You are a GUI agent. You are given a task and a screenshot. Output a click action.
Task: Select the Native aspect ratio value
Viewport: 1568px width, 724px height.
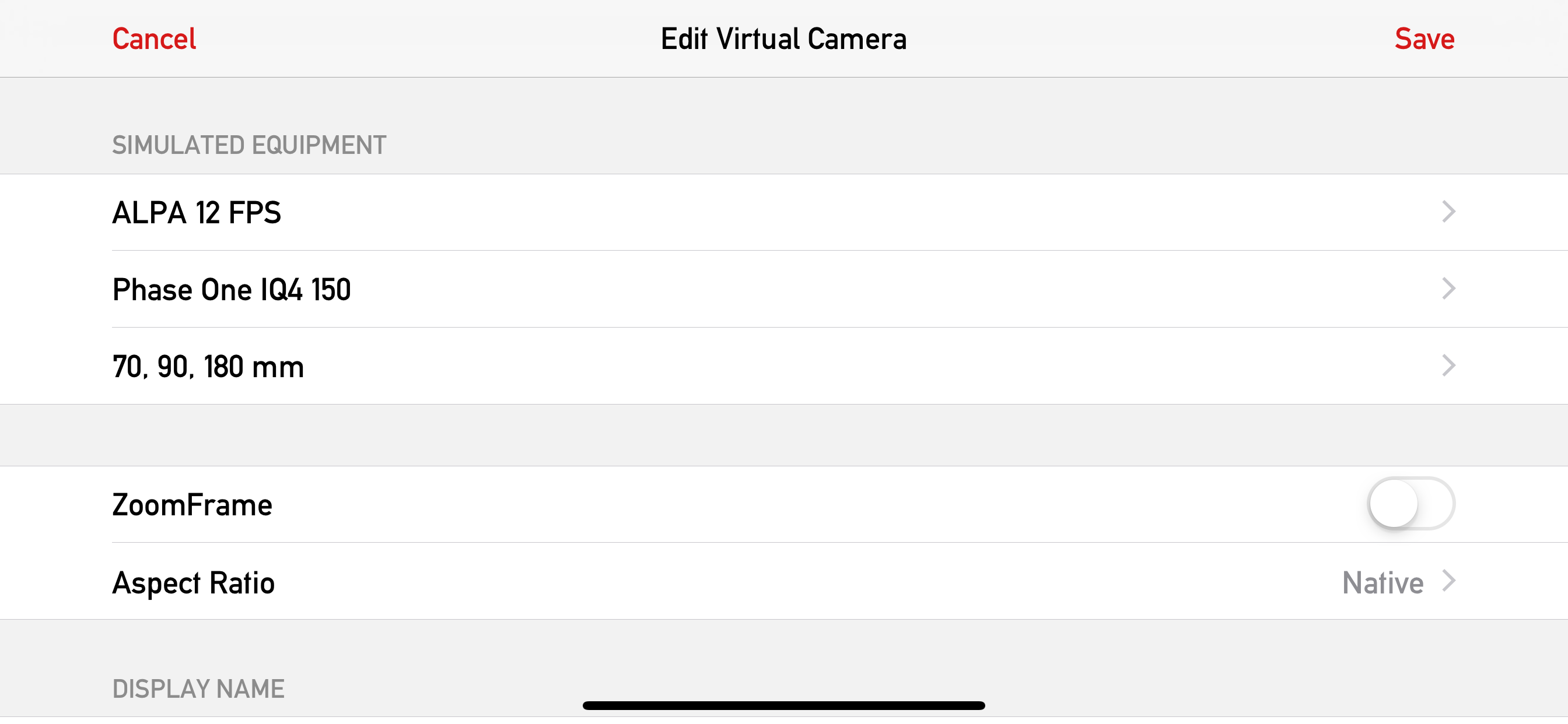(1382, 583)
